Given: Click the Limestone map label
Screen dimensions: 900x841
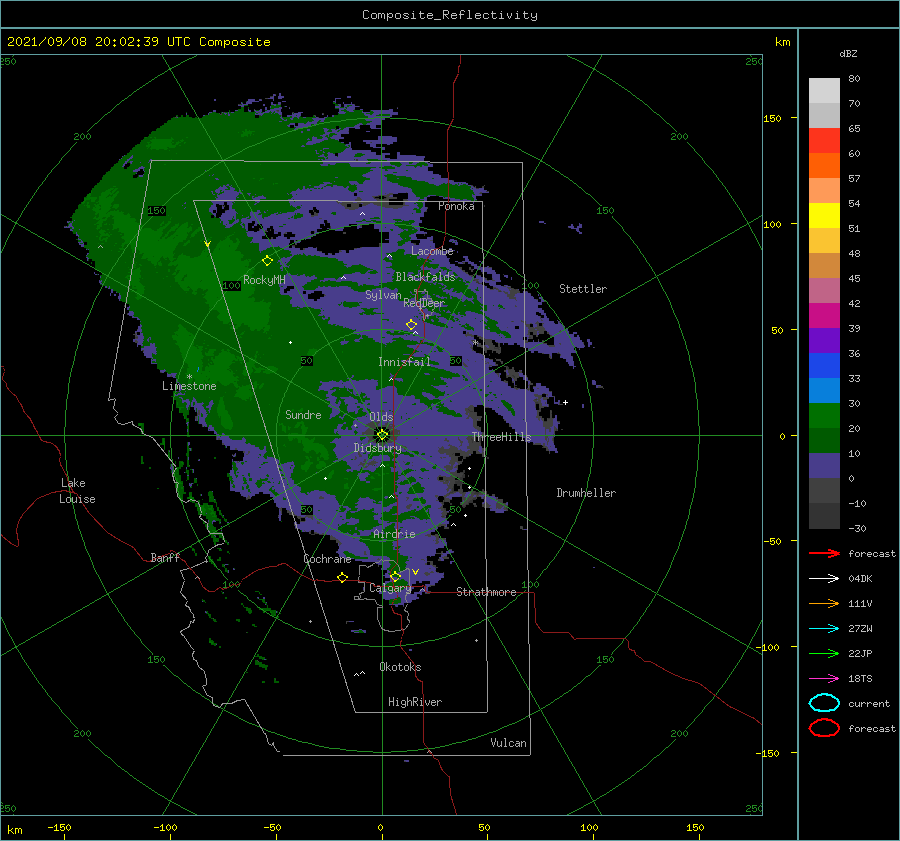Looking at the screenshot, I should pos(189,386).
